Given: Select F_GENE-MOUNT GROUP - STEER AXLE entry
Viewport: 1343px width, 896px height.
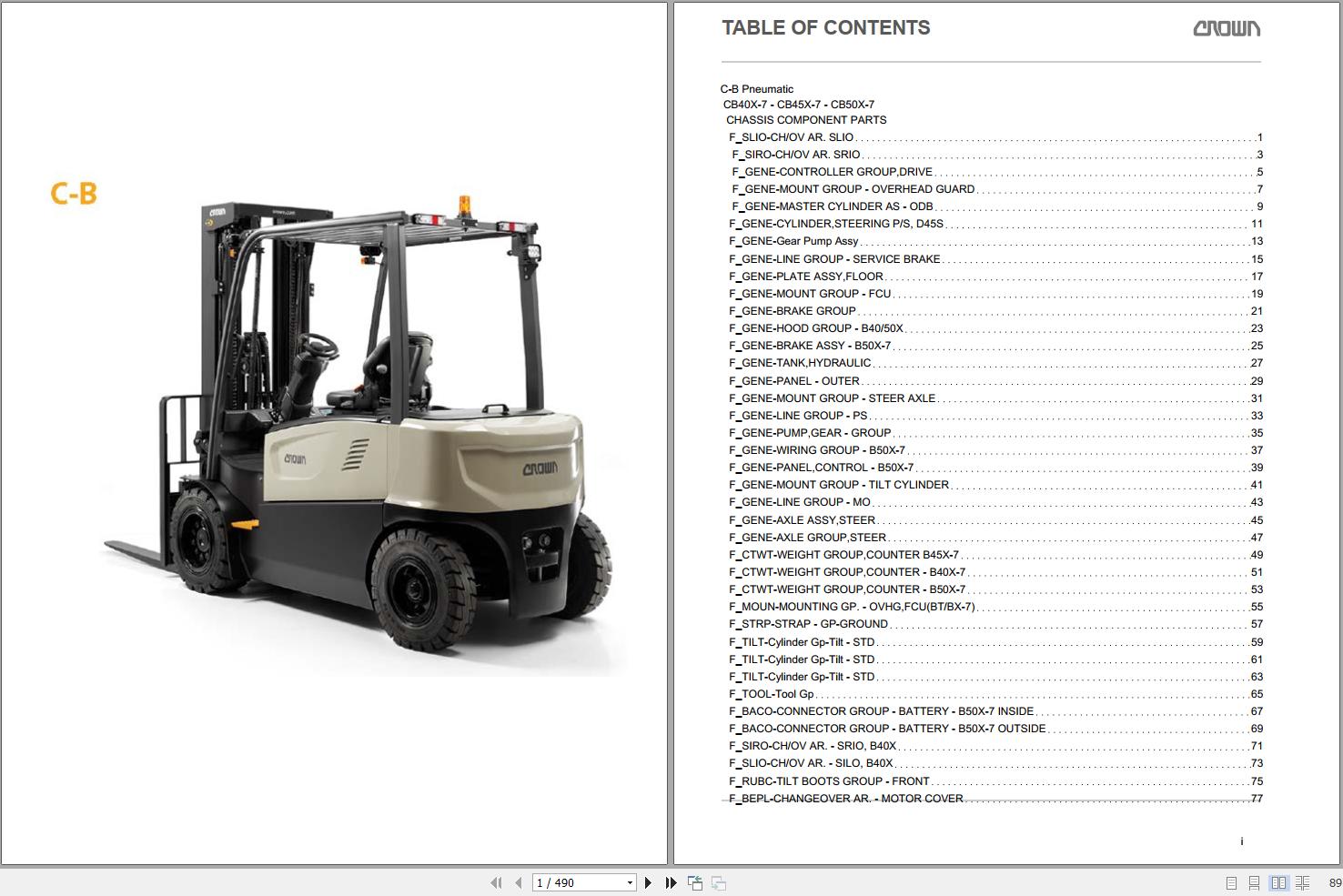Looking at the screenshot, I should [x=995, y=398].
